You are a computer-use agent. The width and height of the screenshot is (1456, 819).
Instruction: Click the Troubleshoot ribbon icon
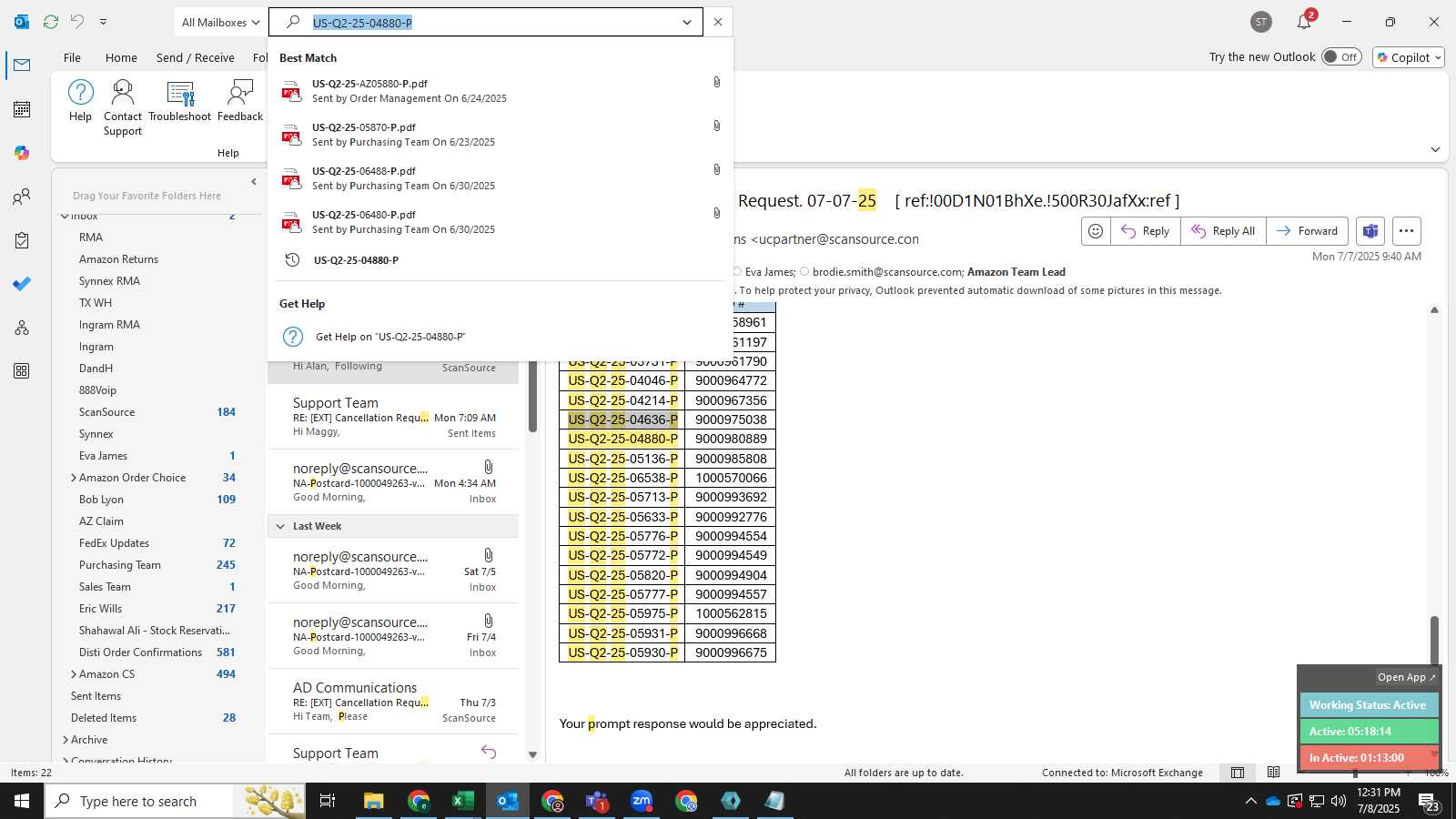coord(180,101)
